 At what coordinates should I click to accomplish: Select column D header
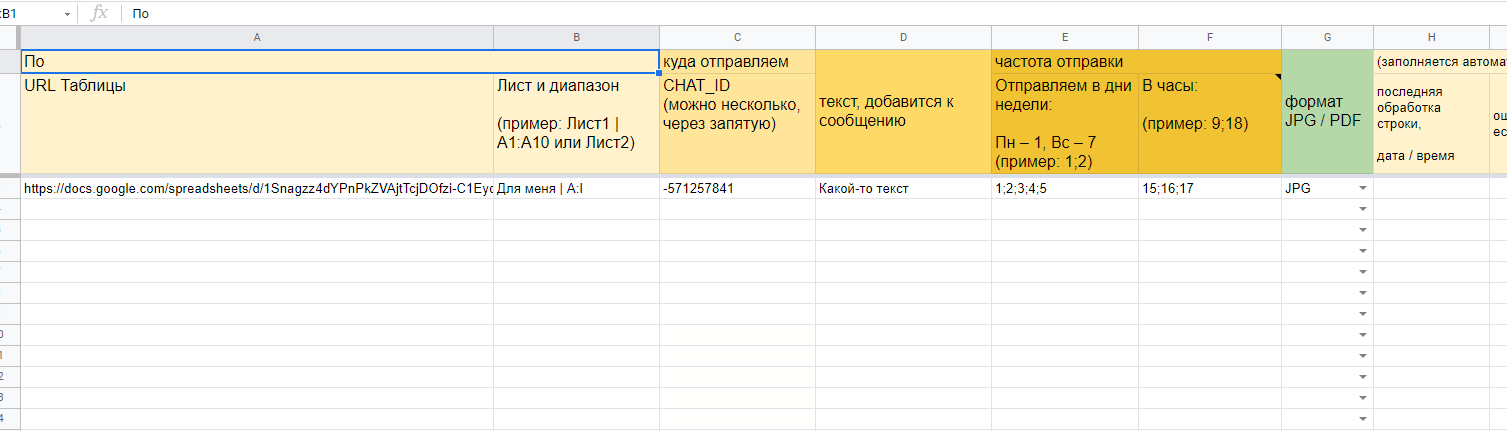903,37
